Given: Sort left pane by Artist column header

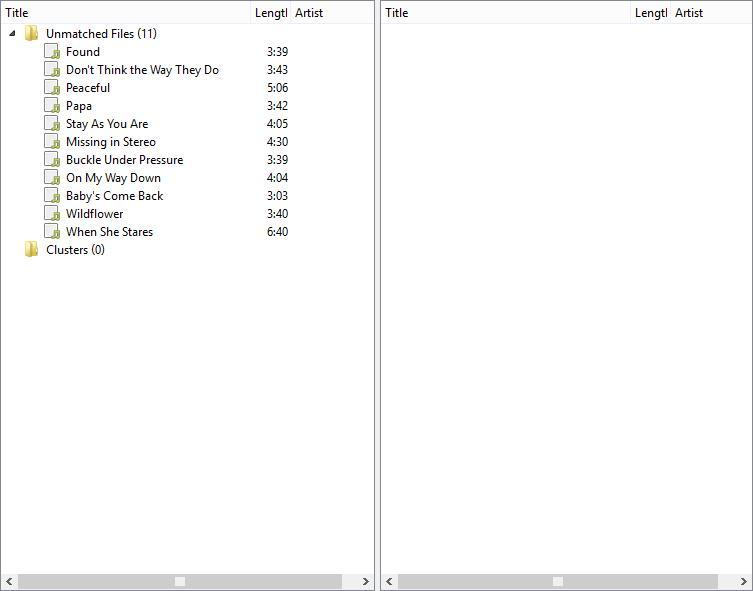Looking at the screenshot, I should tap(332, 12).
